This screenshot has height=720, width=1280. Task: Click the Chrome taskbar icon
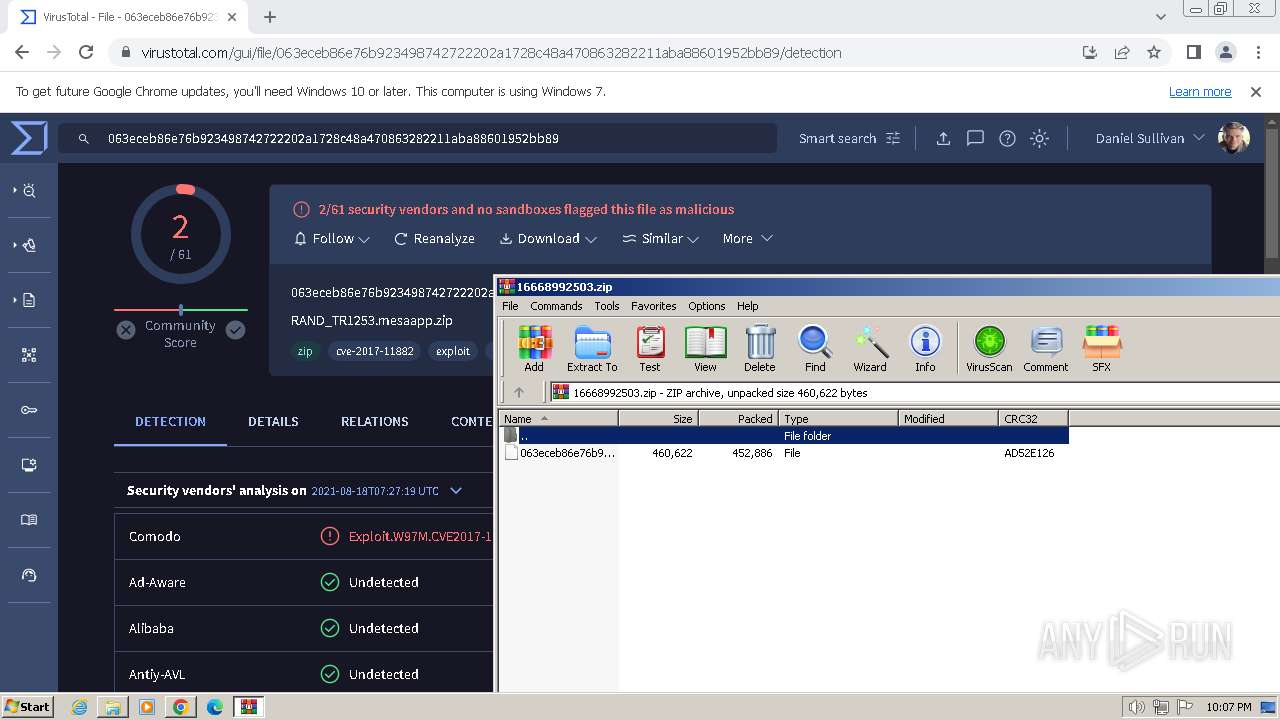[x=180, y=707]
